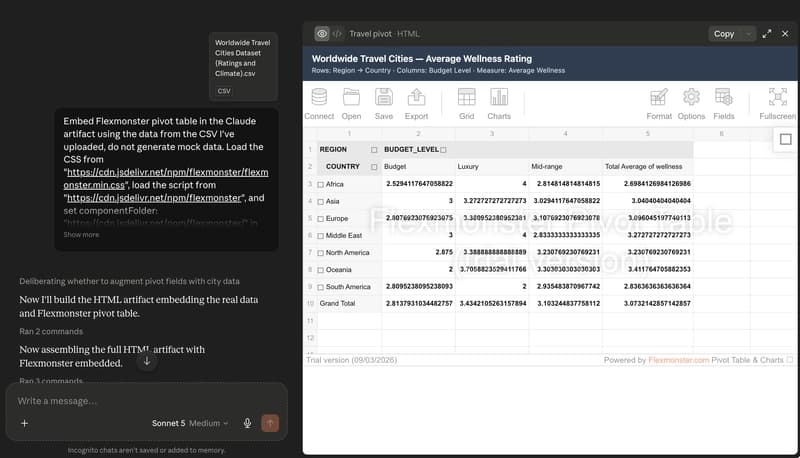Screen dimensions: 800x458
Task: Click Total Average of wellness header
Action: 647,167
